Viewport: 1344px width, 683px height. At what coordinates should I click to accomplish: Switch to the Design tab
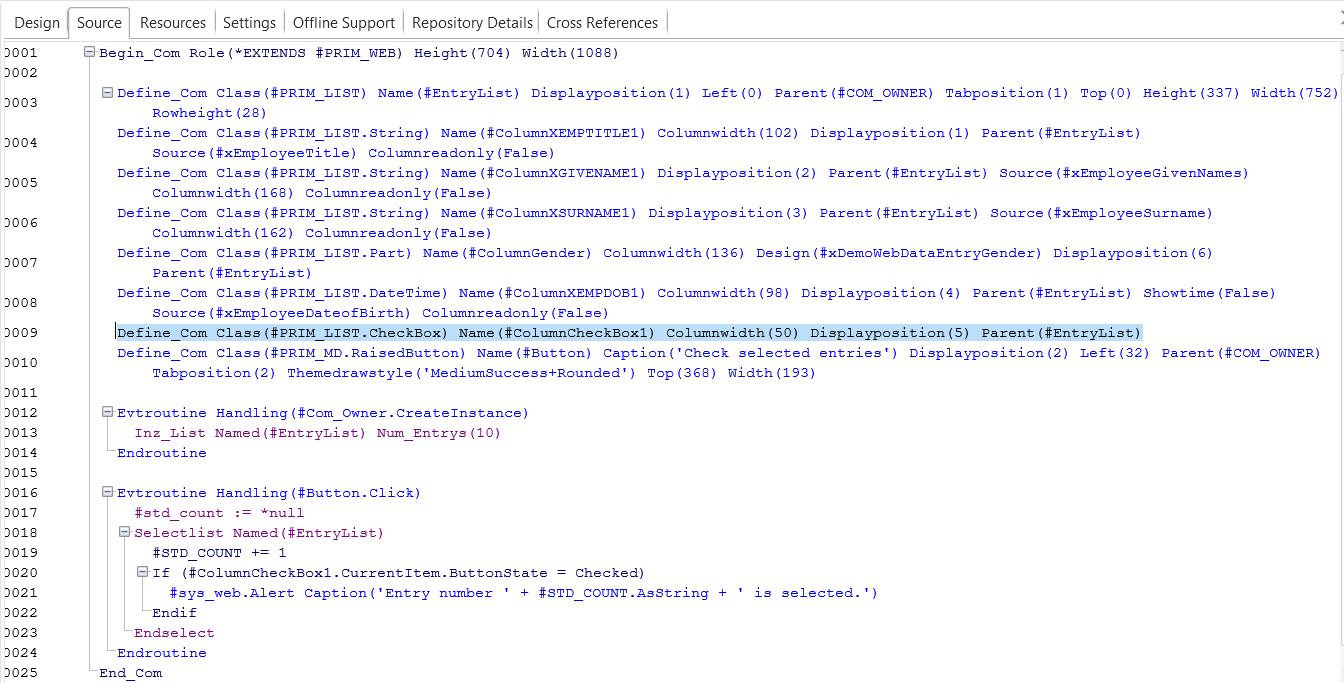[36, 21]
